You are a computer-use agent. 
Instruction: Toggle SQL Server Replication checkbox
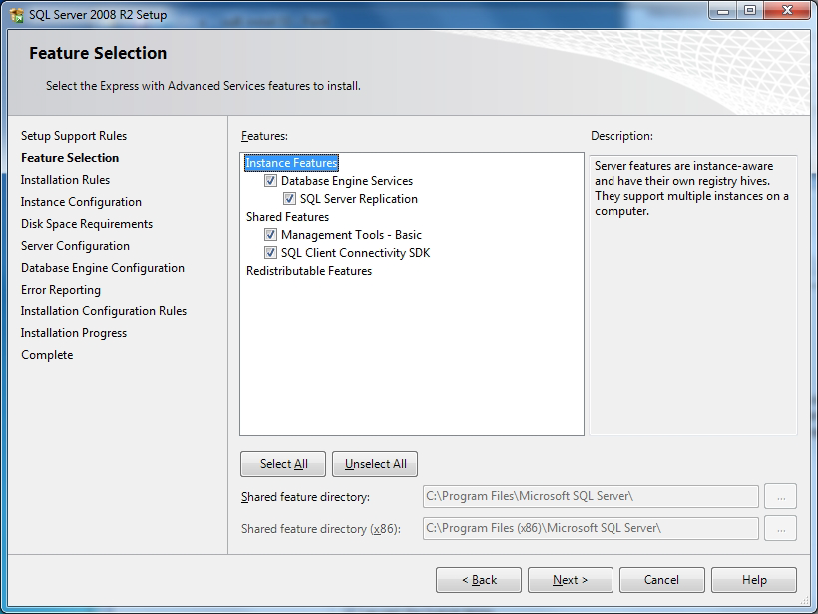289,199
